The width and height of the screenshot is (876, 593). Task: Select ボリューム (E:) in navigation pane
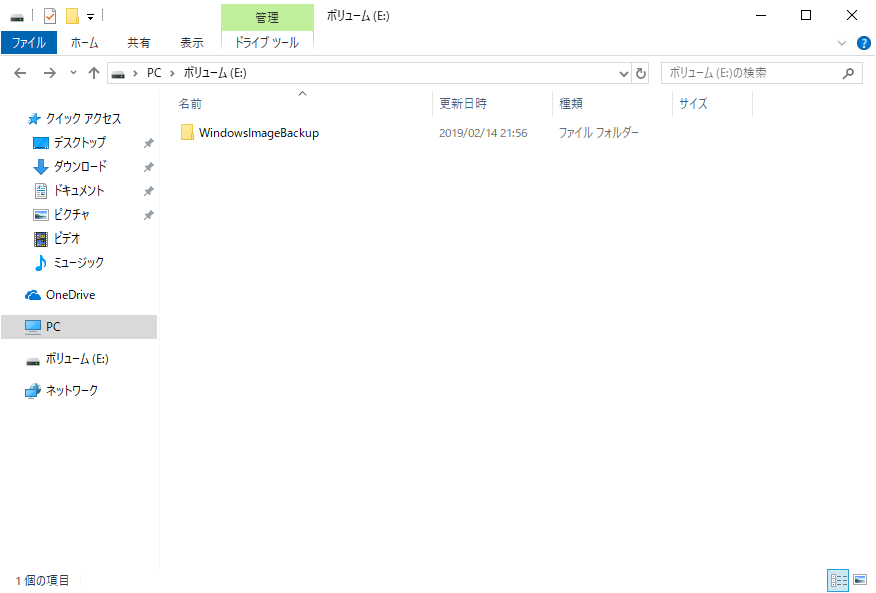coord(77,359)
